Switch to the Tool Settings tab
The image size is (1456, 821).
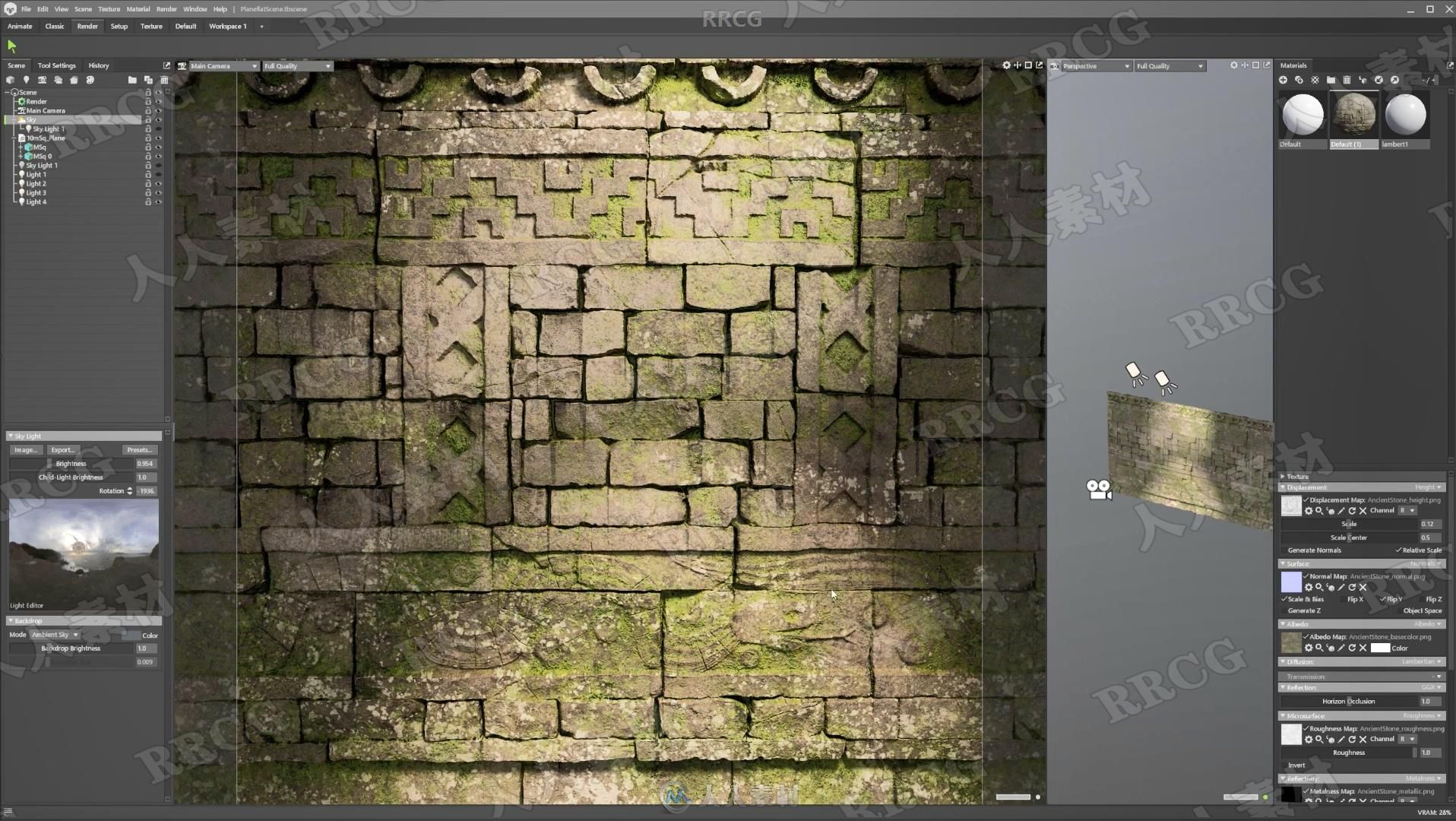[x=57, y=65]
